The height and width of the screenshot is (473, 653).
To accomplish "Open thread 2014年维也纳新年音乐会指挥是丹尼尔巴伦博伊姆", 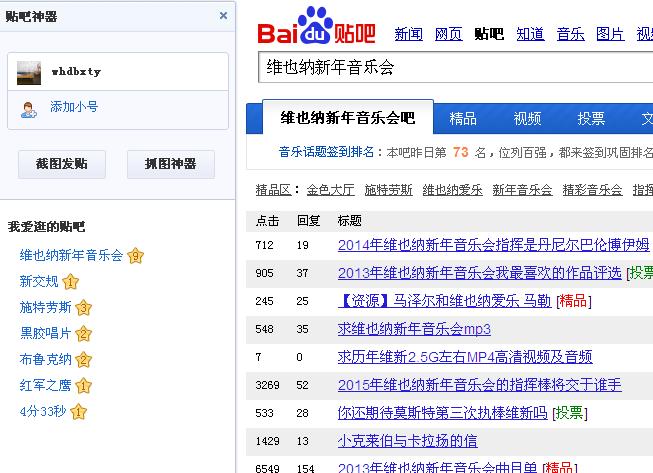I will point(493,245).
